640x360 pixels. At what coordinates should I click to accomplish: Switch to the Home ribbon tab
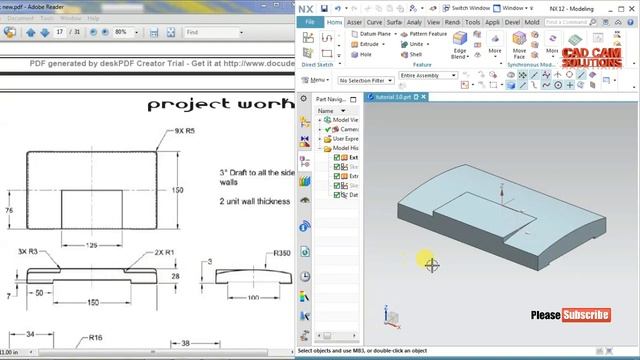(334, 22)
